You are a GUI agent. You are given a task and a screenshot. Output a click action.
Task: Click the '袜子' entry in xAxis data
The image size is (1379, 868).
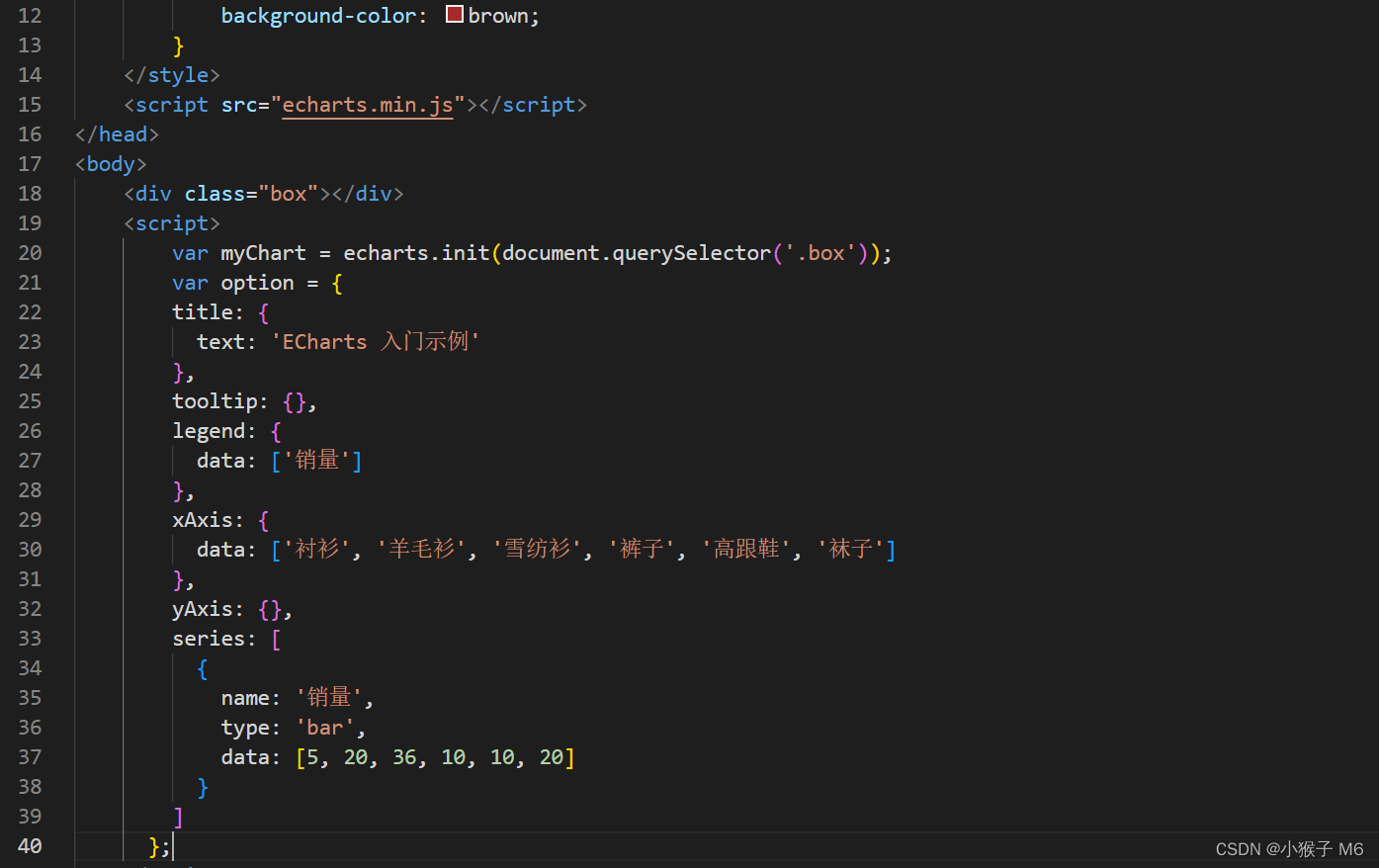pos(851,550)
